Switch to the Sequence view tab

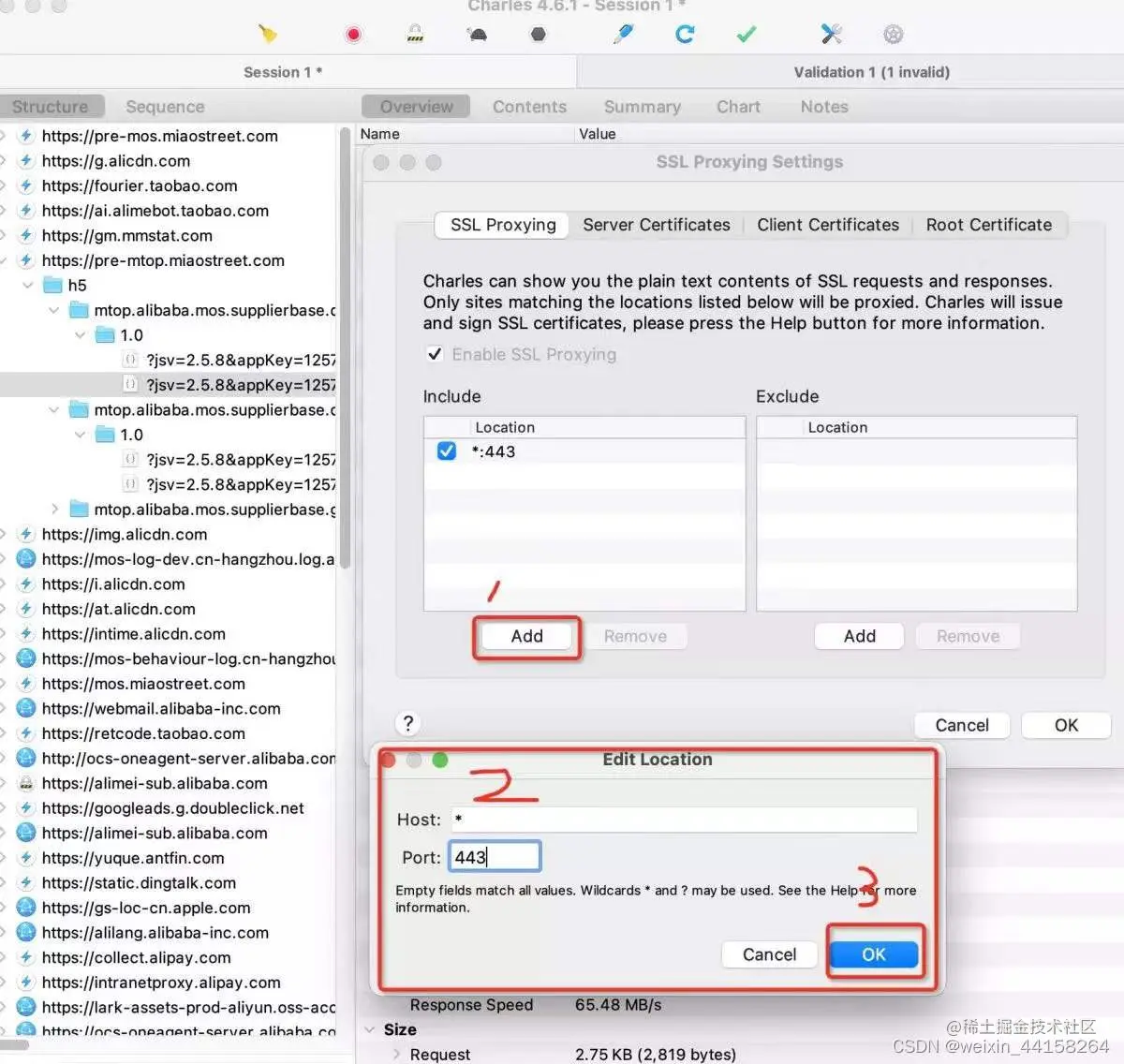[x=165, y=107]
